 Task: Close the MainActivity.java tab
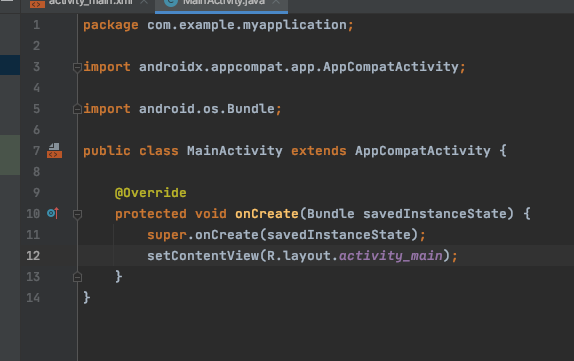(x=276, y=2)
